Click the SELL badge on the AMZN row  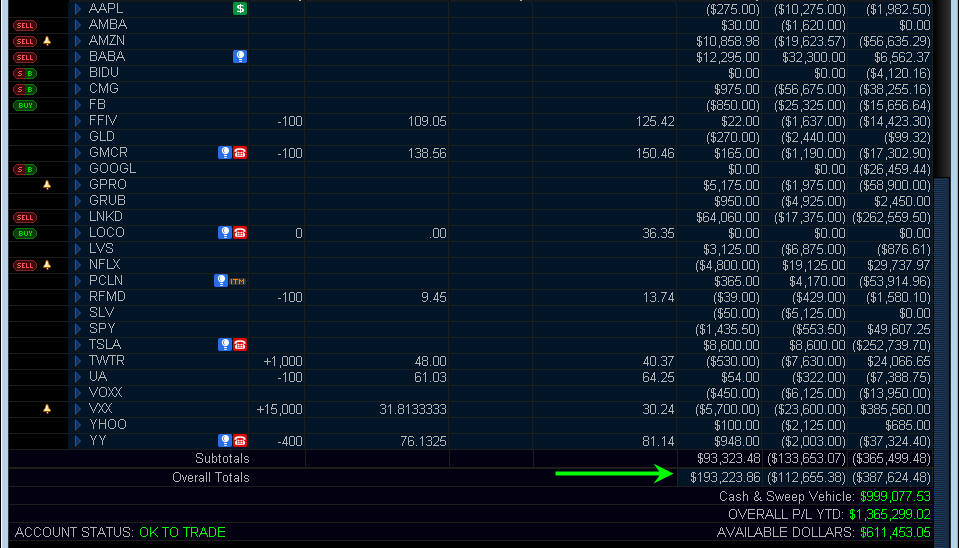25,42
